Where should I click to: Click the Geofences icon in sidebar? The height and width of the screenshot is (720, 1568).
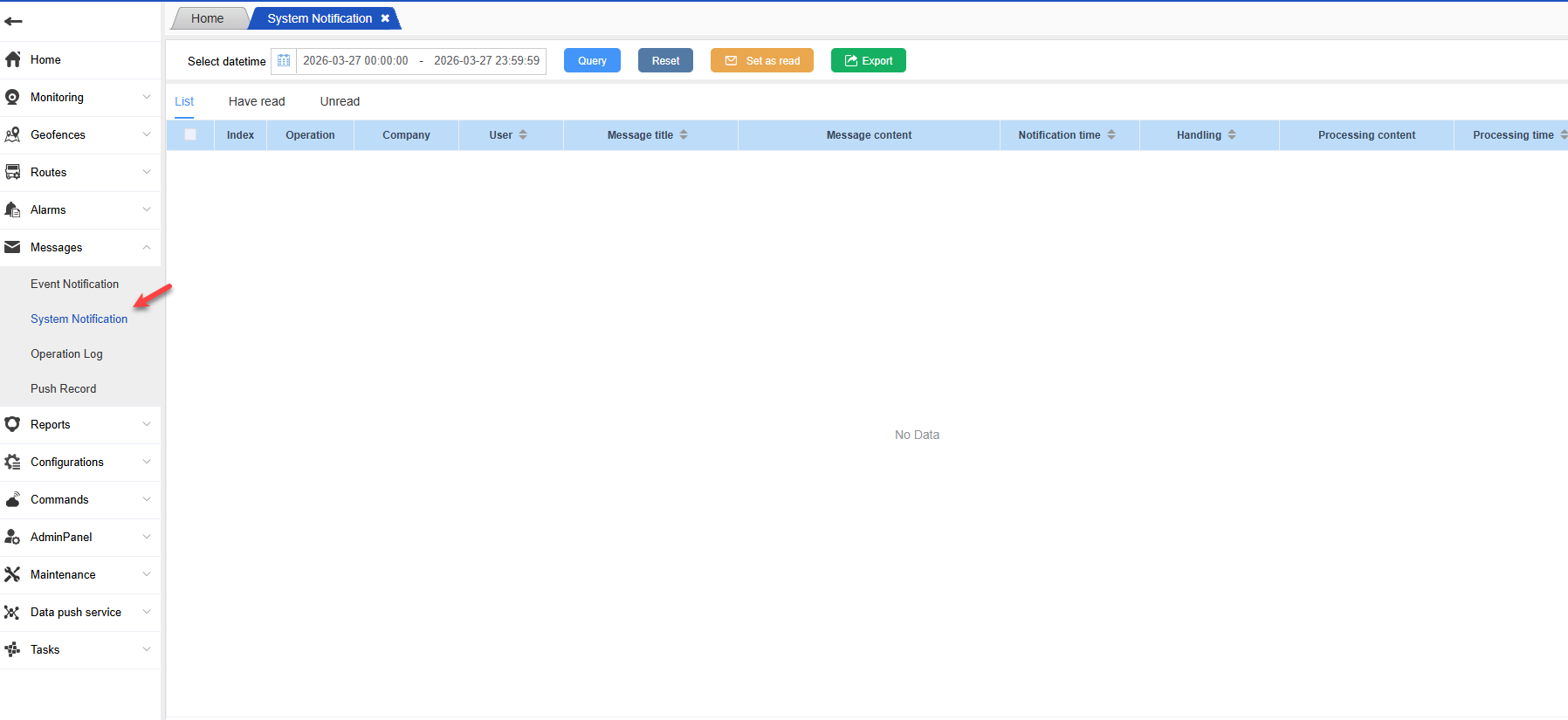pyautogui.click(x=13, y=134)
